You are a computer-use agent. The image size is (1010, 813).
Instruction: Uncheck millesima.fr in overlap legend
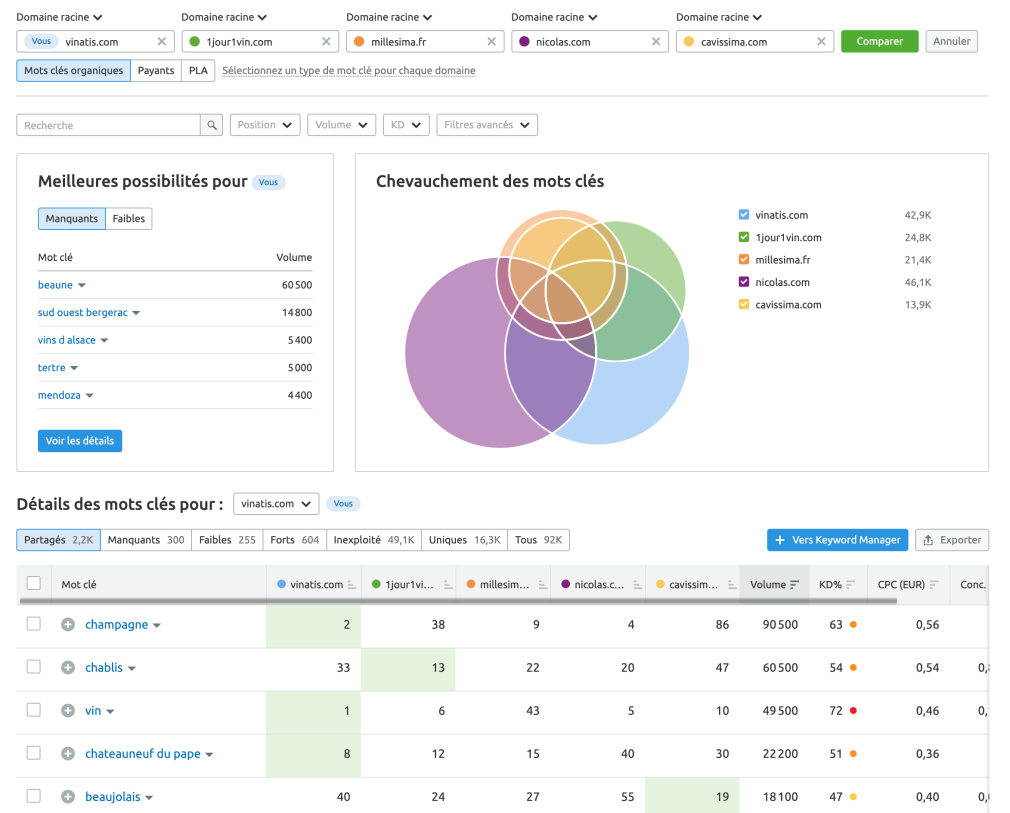[x=744, y=260]
